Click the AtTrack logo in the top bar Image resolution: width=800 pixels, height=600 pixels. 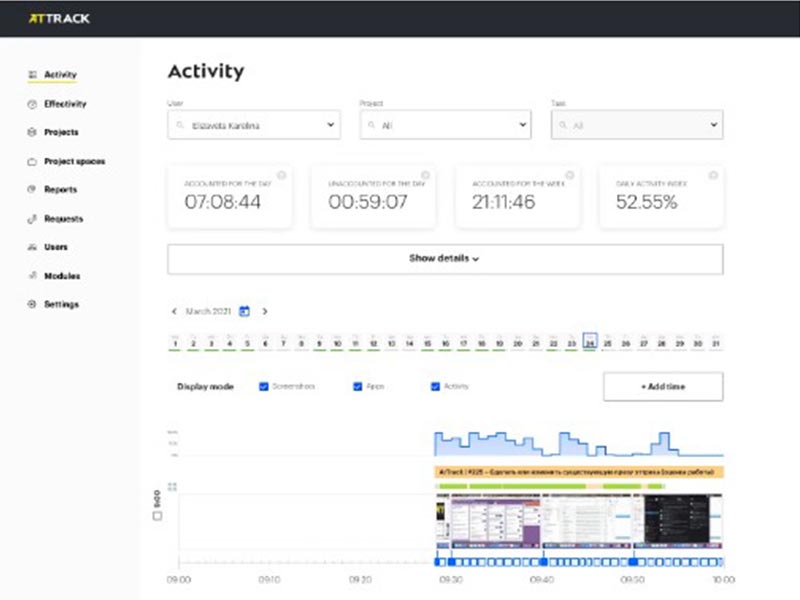[x=58, y=18]
